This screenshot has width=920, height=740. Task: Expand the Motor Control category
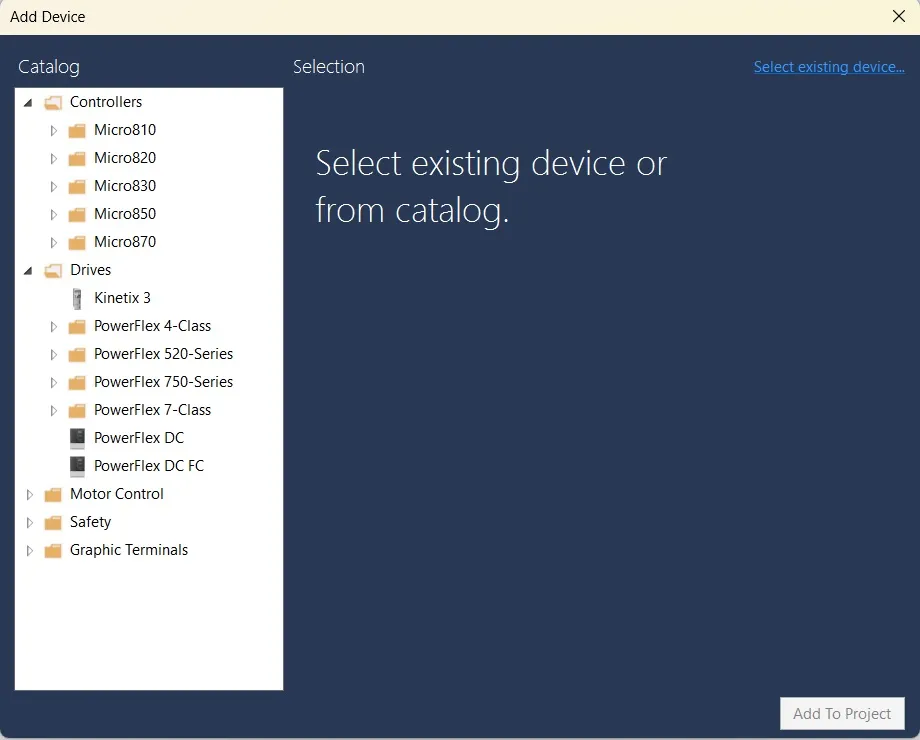28,493
